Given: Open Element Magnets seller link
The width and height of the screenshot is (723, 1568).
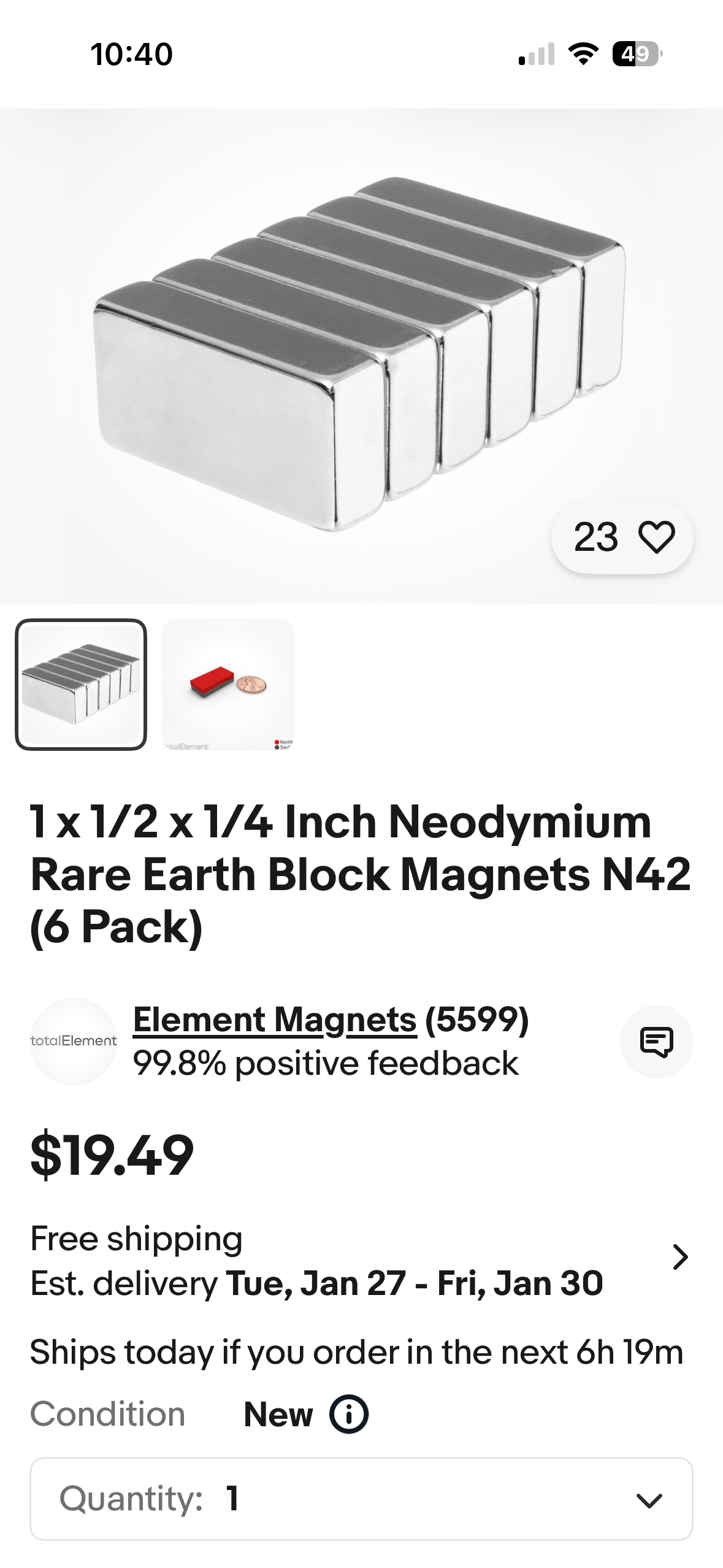Looking at the screenshot, I should [x=275, y=1020].
